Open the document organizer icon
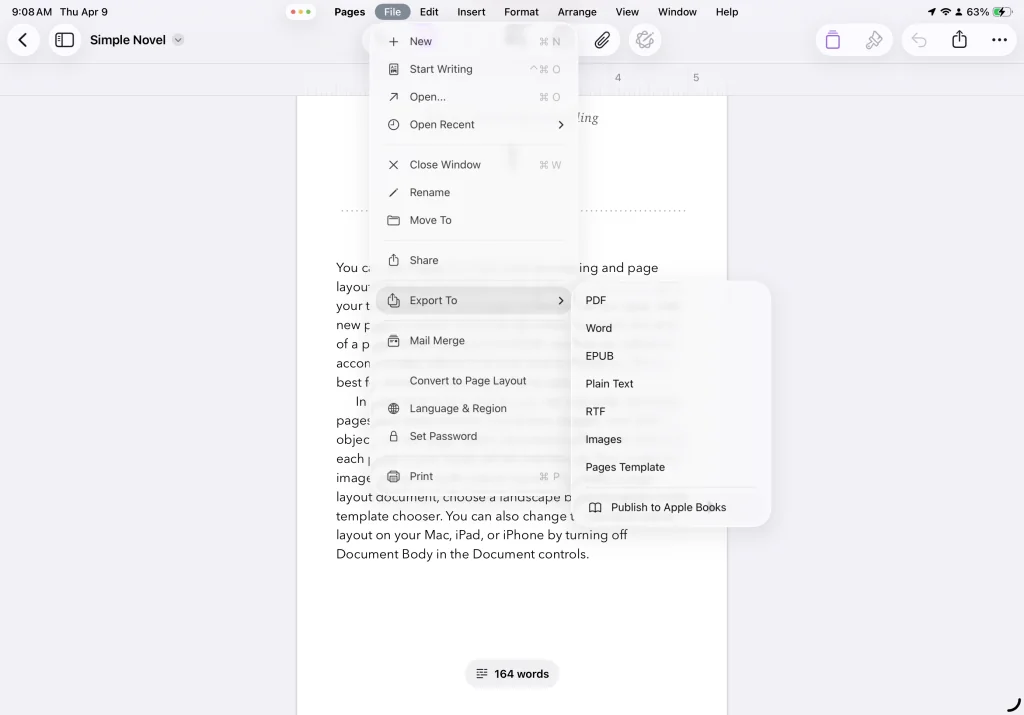This screenshot has height=715, width=1024. 833,40
